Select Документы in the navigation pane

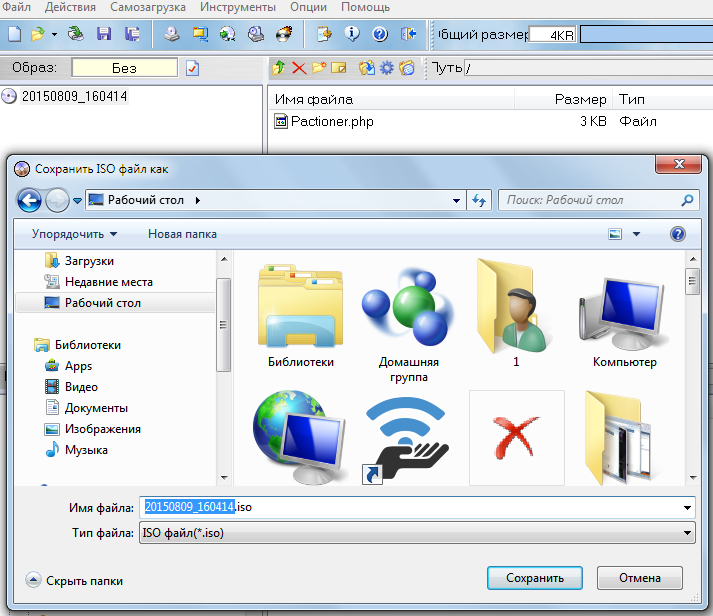95,408
